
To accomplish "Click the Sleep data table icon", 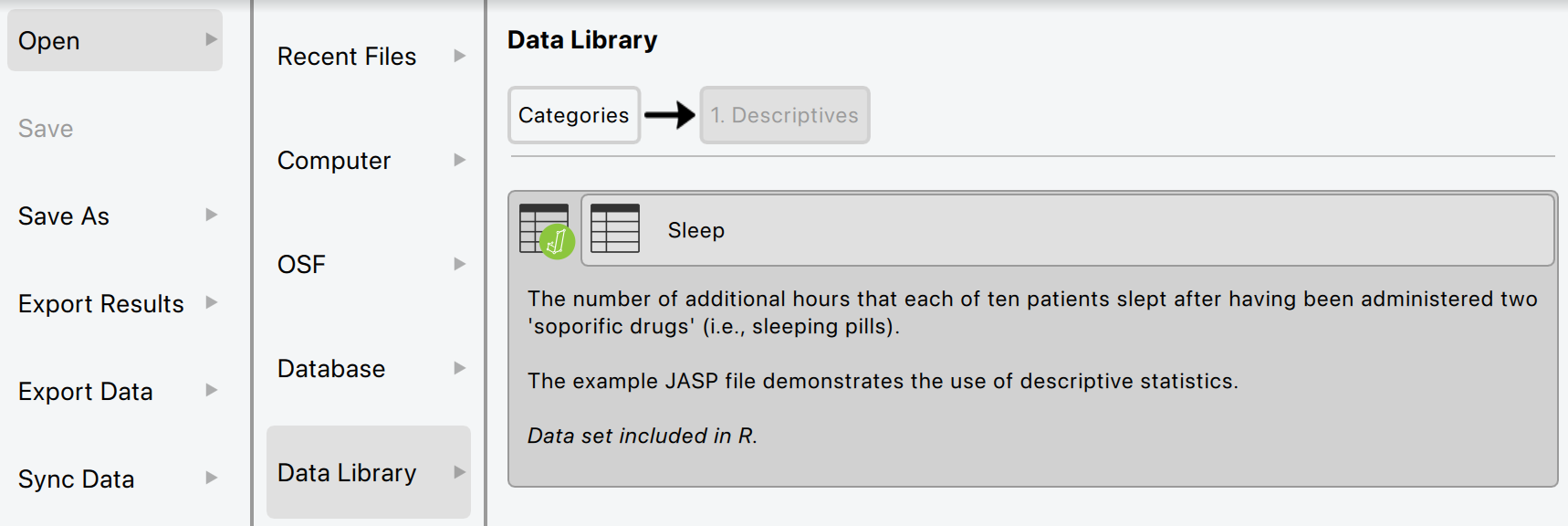I will pyautogui.click(x=614, y=228).
